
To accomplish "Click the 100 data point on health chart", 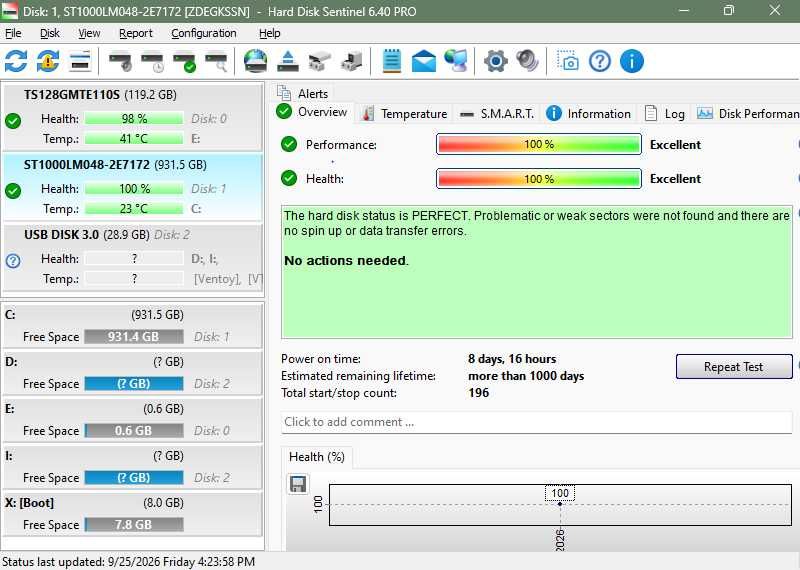I will coord(560,504).
